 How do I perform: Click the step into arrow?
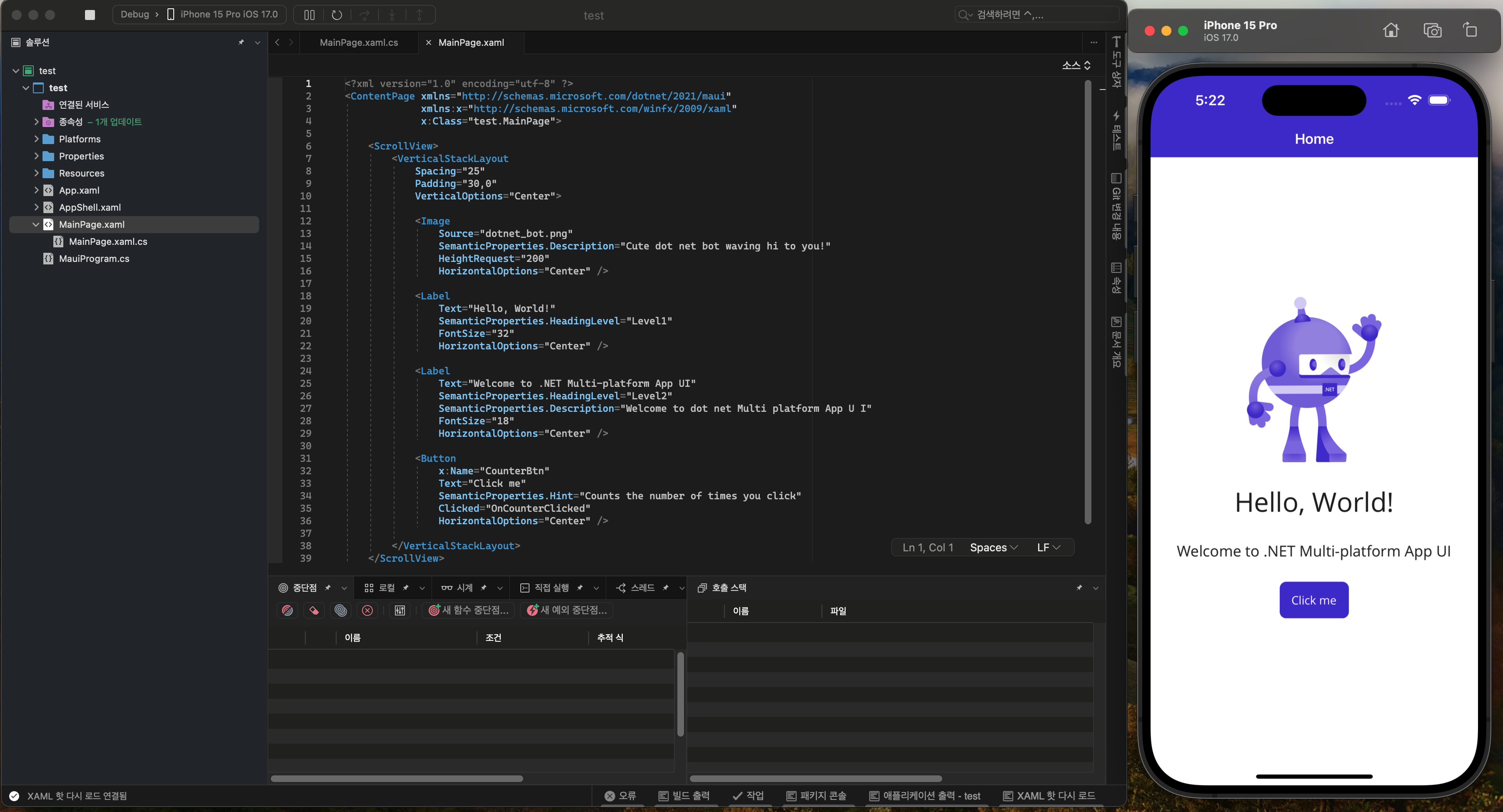pyautogui.click(x=392, y=15)
